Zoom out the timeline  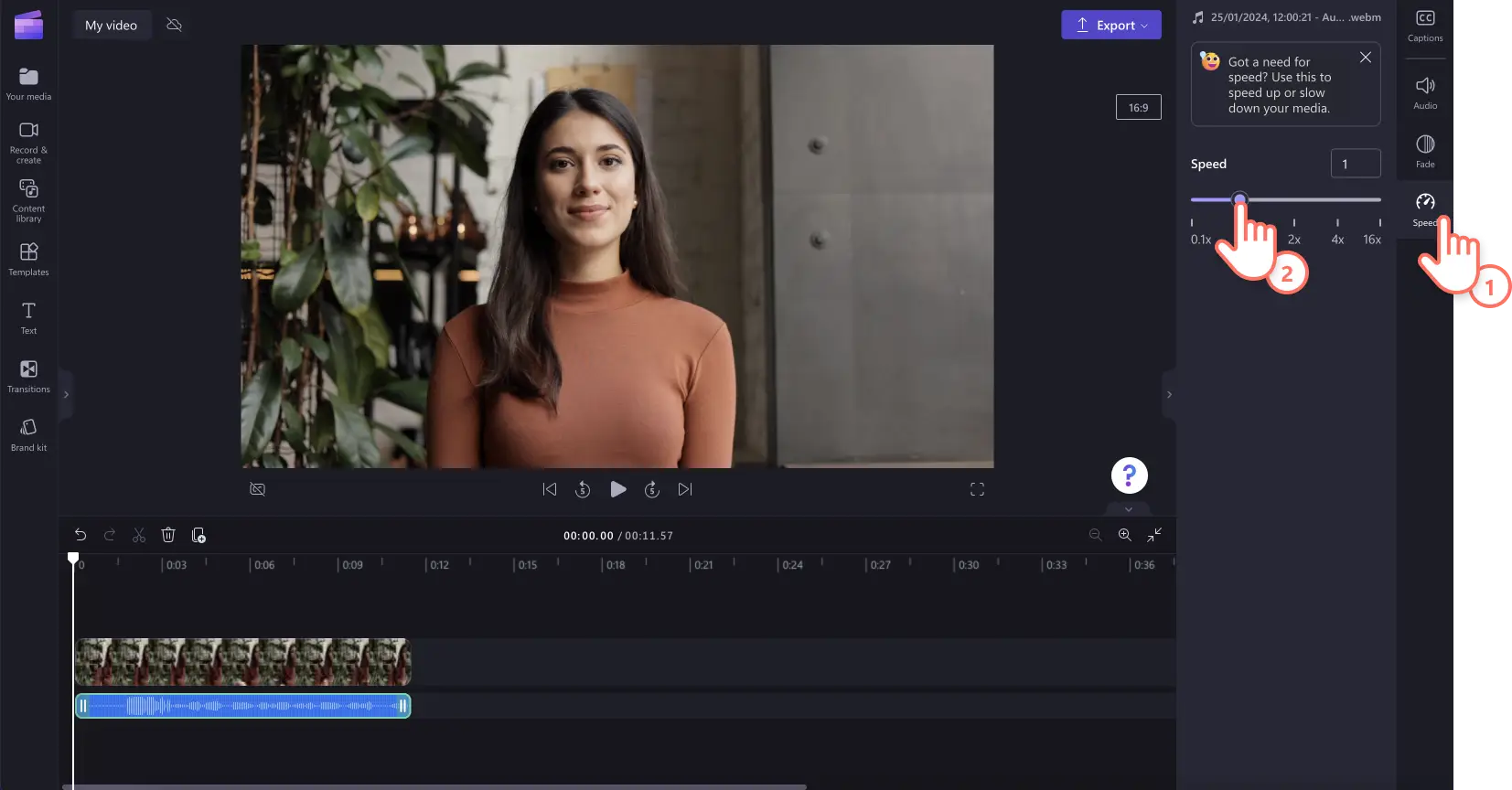[1096, 535]
